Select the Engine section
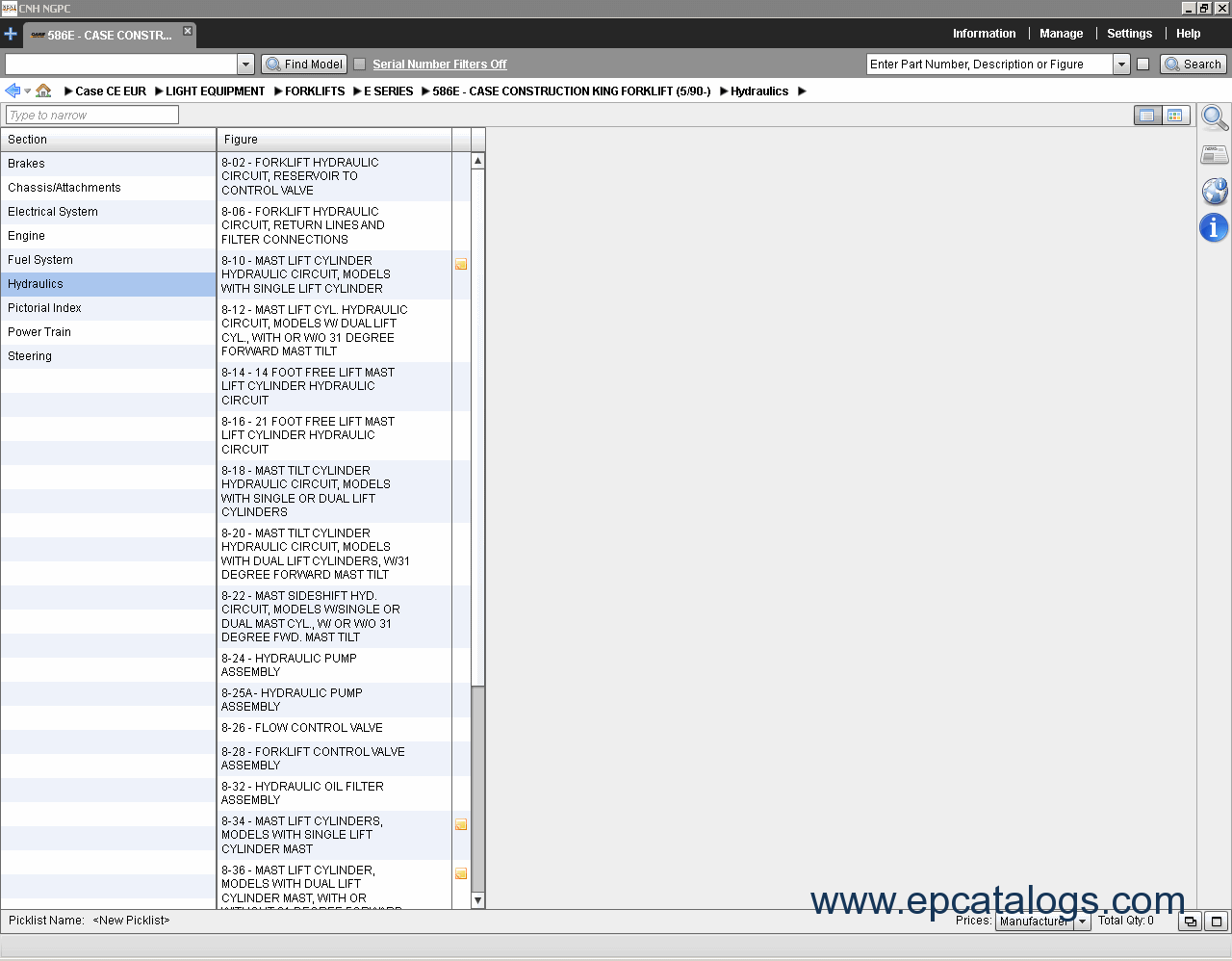The height and width of the screenshot is (961, 1232). tap(109, 236)
